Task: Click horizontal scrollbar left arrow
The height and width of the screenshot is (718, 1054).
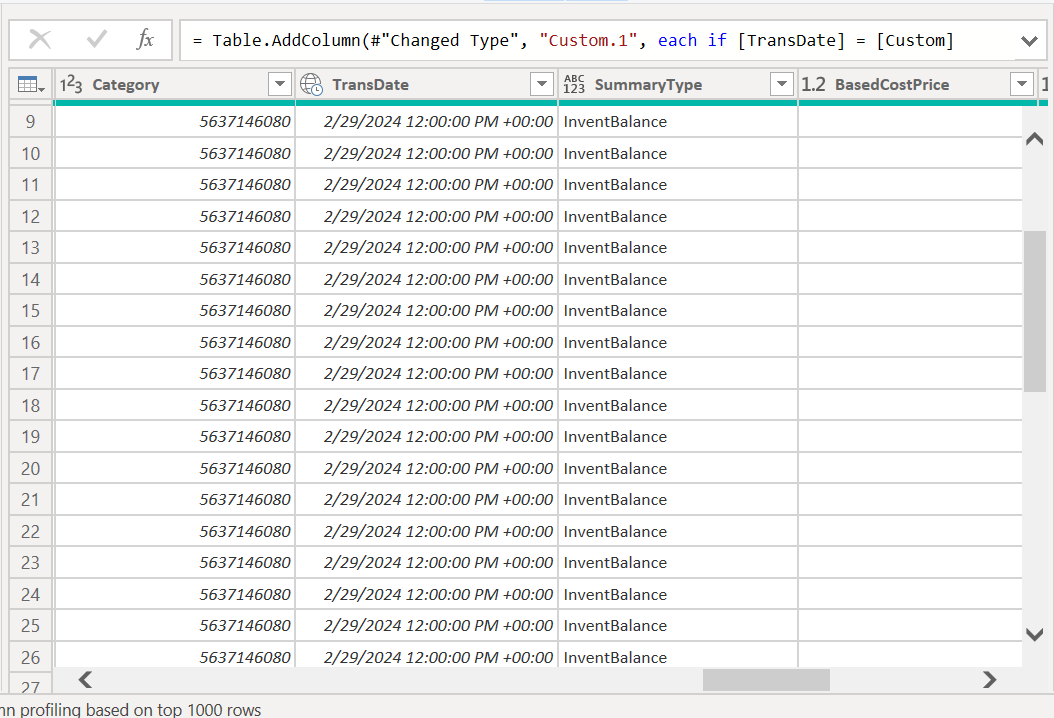Action: (85, 680)
